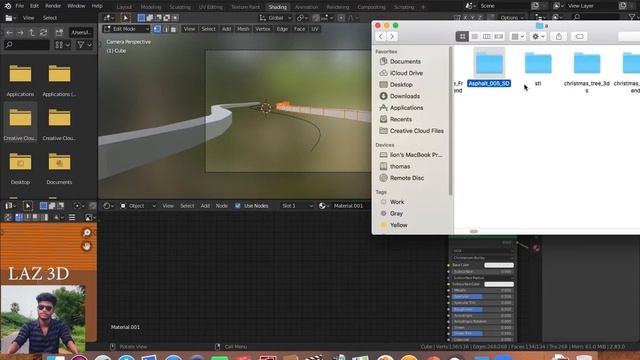Viewport: 640px width, 360px height.
Task: Open the Face menu in 3D viewport
Action: 299,29
